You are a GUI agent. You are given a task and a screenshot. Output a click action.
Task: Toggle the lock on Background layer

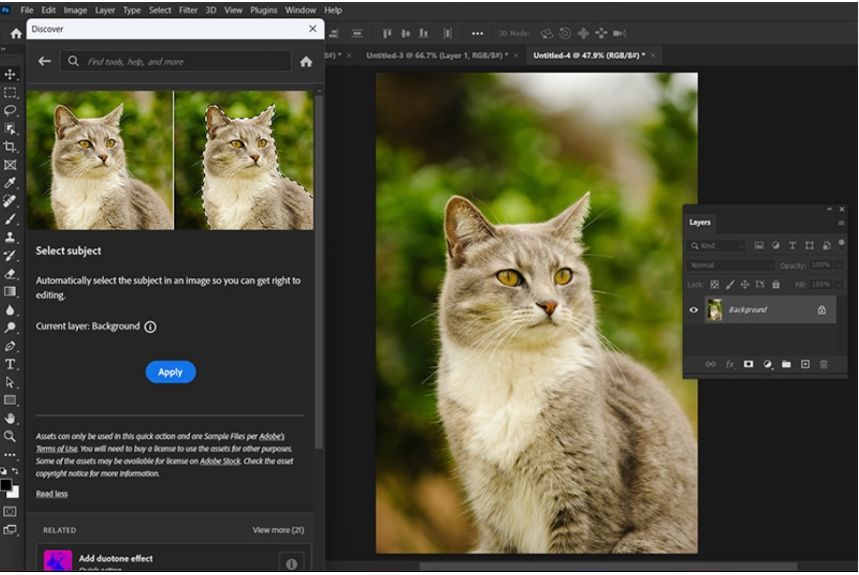(x=822, y=310)
